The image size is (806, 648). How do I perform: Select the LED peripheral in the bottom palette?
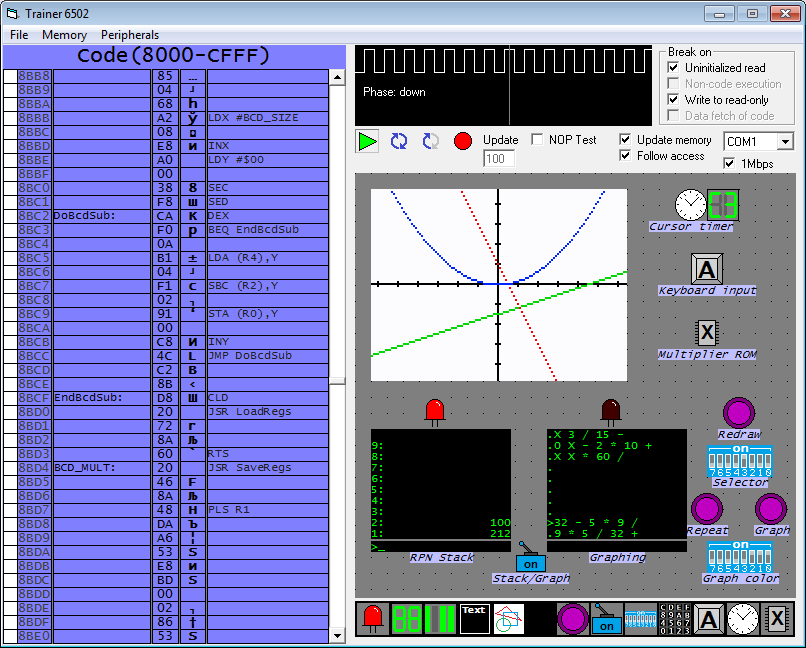point(372,618)
